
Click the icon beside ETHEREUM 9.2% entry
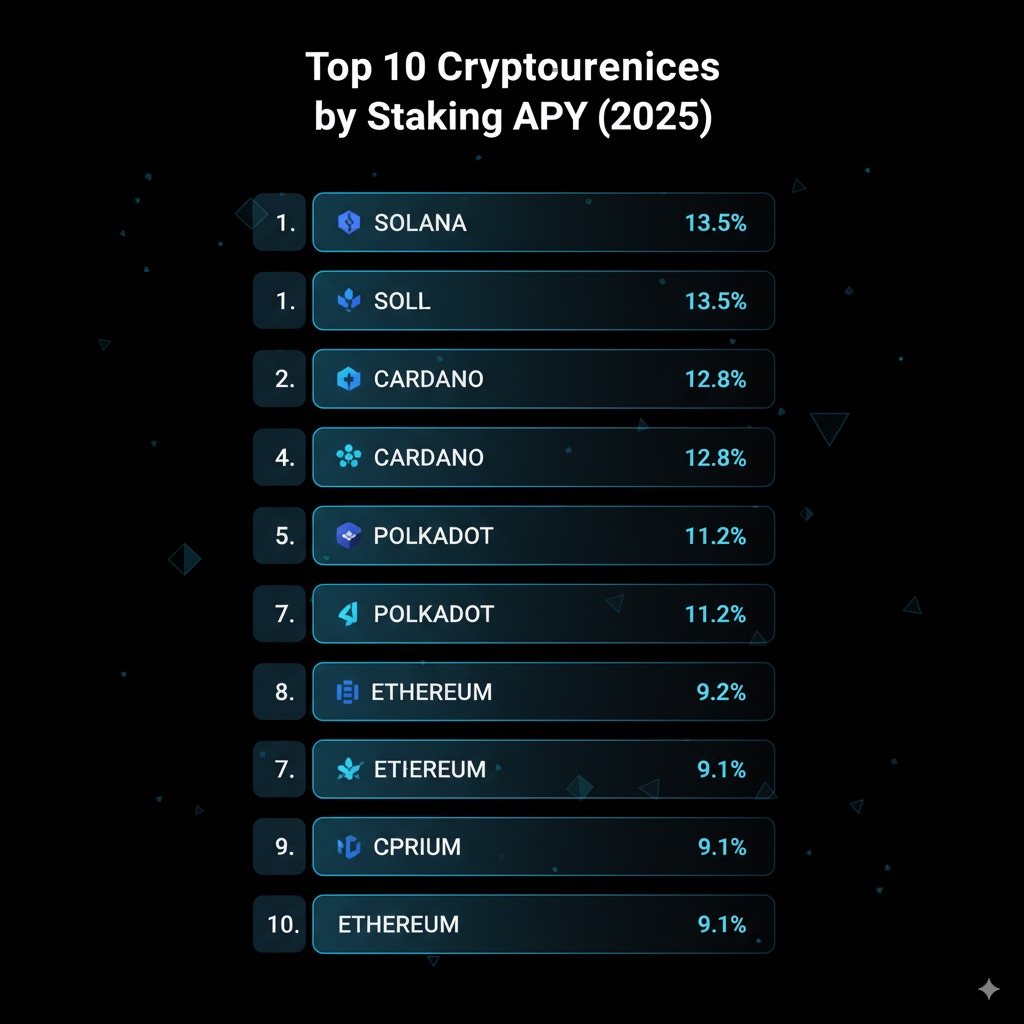(x=347, y=692)
